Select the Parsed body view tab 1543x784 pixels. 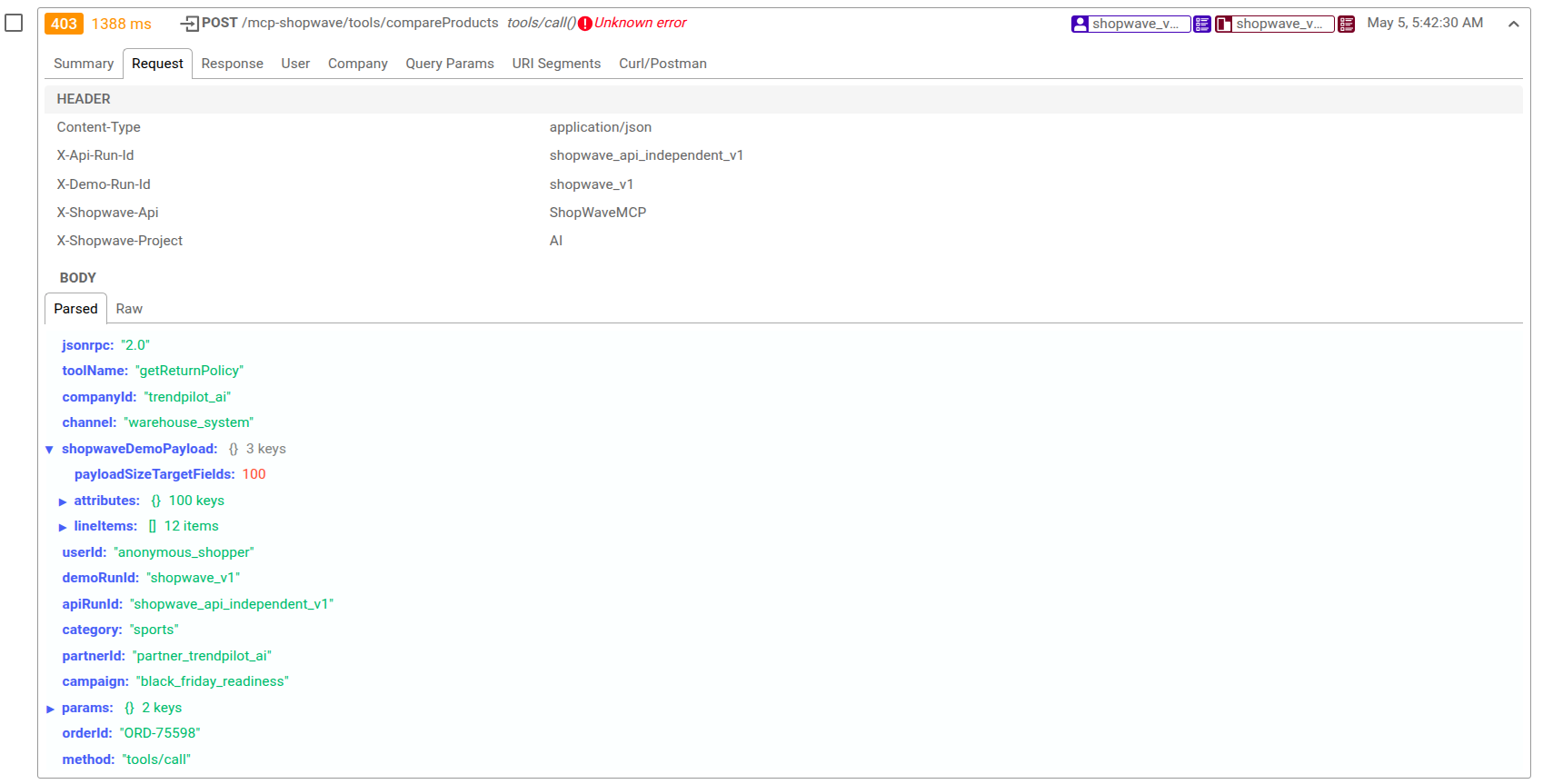tap(75, 309)
